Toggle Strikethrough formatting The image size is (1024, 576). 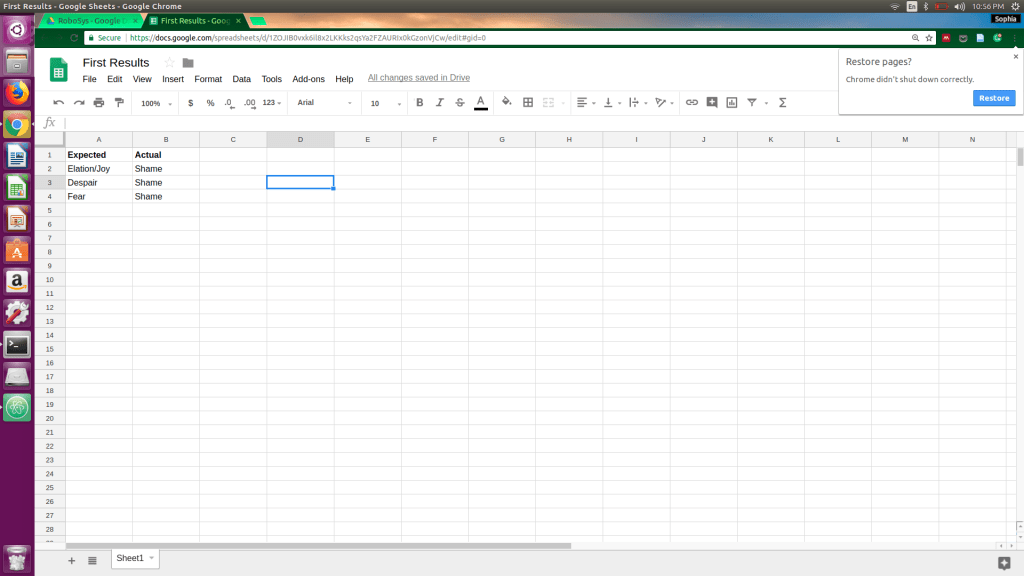click(x=460, y=103)
